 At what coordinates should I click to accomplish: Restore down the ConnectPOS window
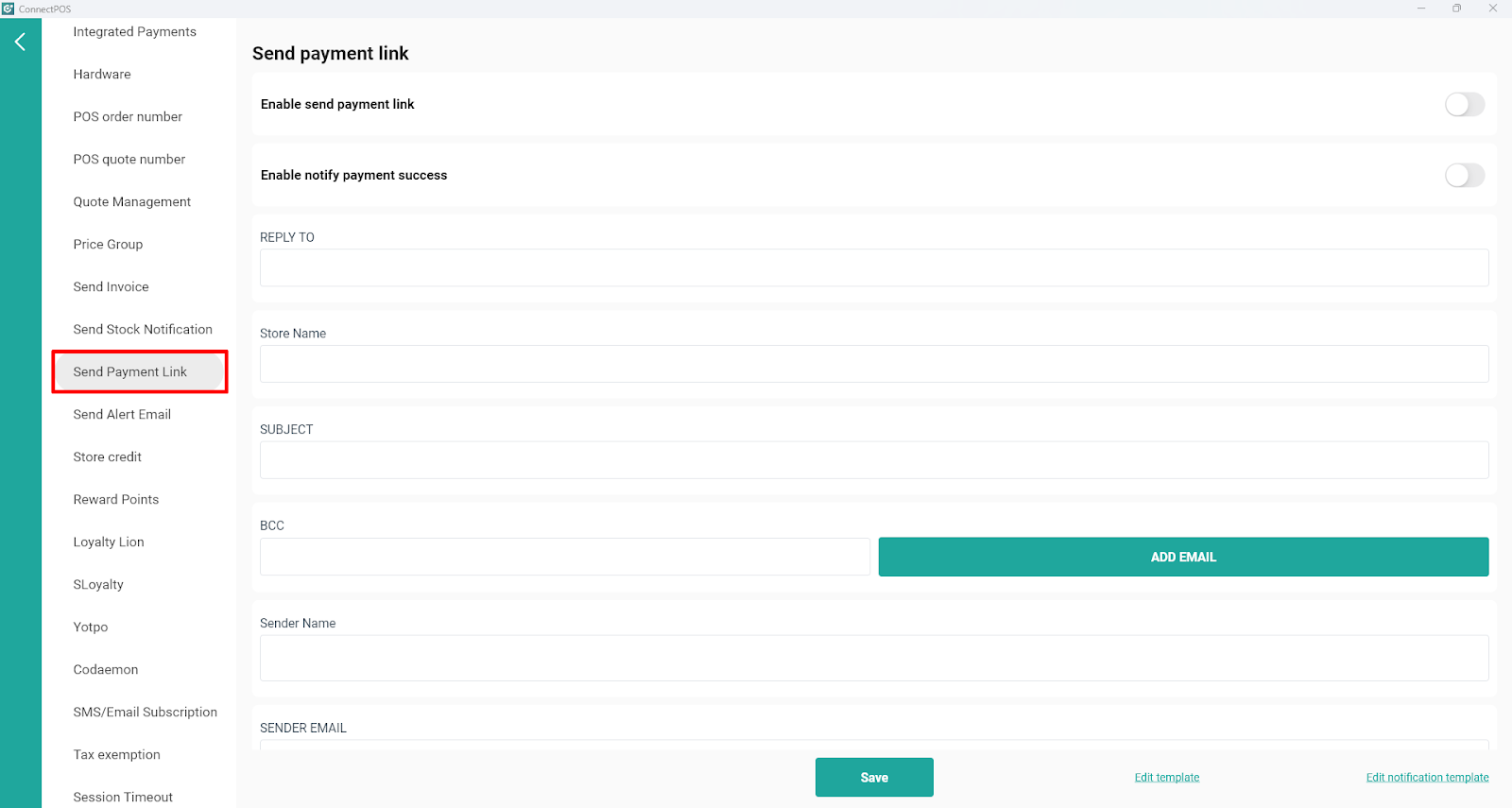1457,9
